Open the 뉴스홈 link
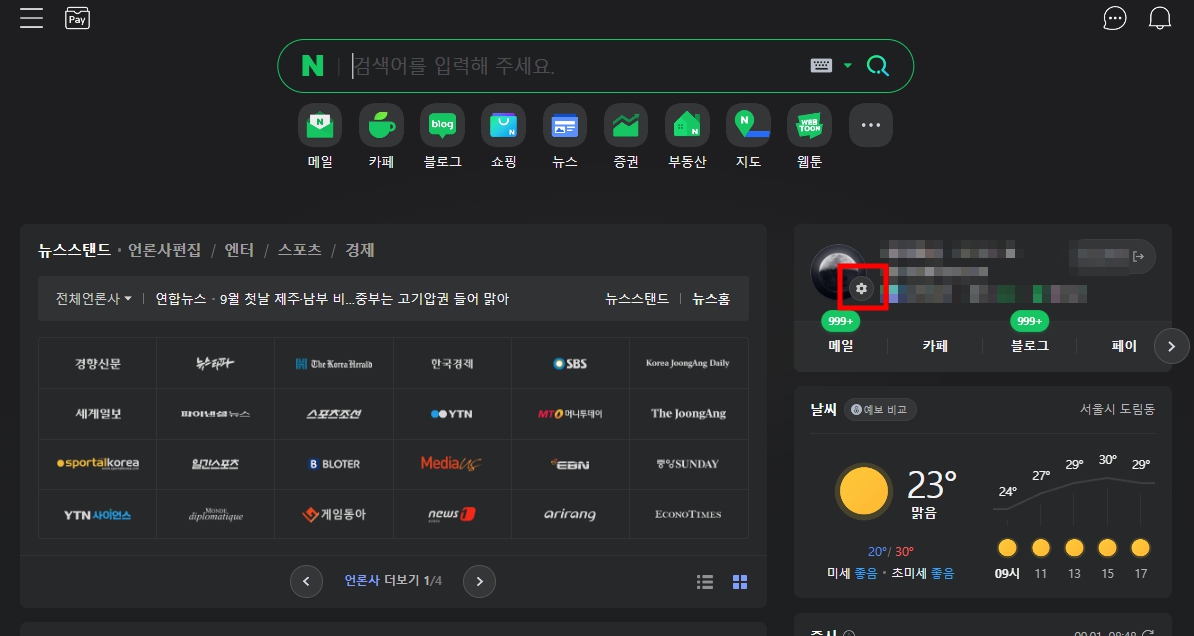1194x636 pixels. (711, 299)
